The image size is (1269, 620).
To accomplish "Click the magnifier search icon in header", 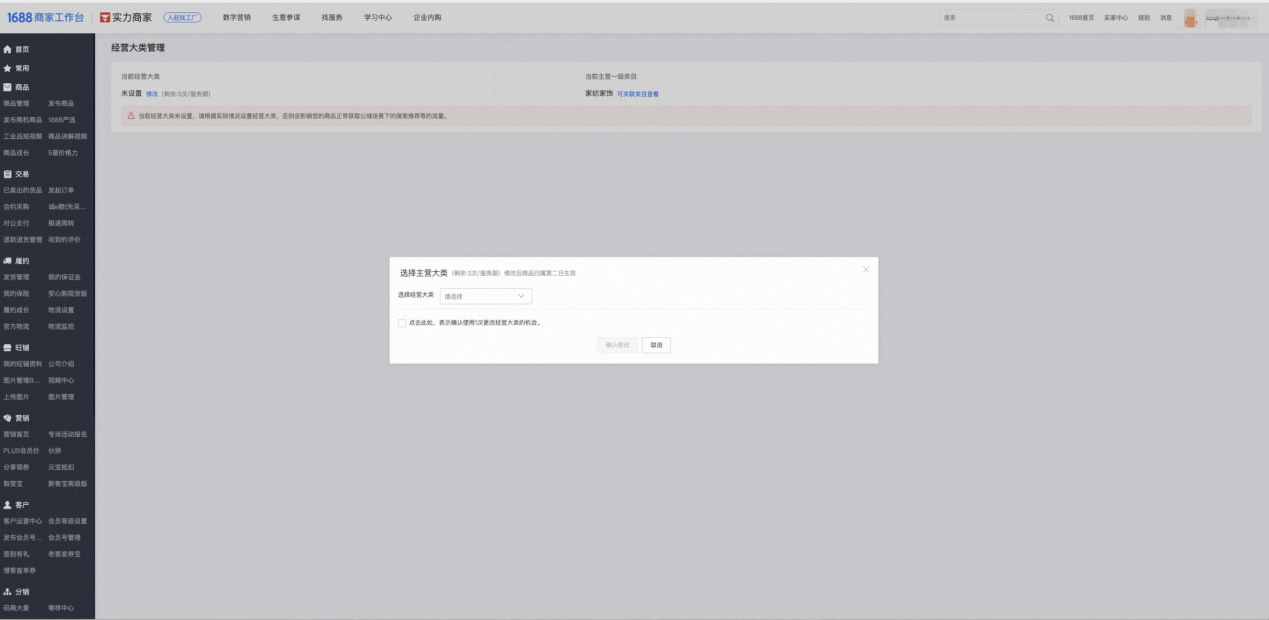I will coord(1050,18).
